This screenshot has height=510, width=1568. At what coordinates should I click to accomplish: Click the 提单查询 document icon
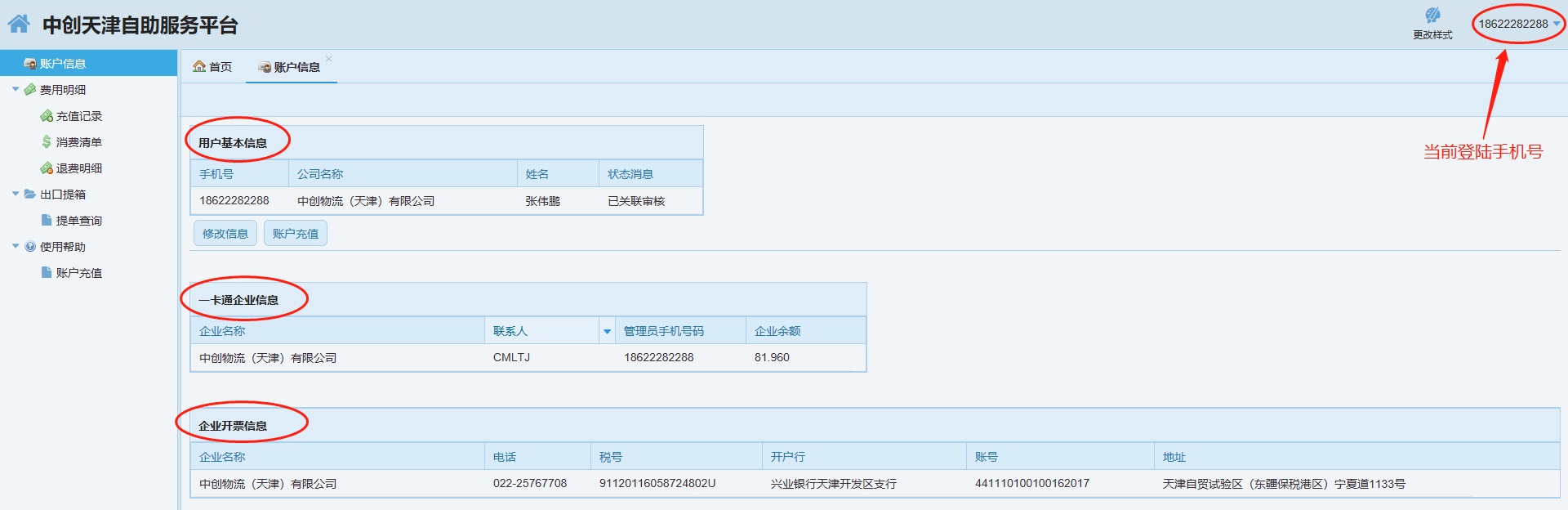click(x=47, y=221)
